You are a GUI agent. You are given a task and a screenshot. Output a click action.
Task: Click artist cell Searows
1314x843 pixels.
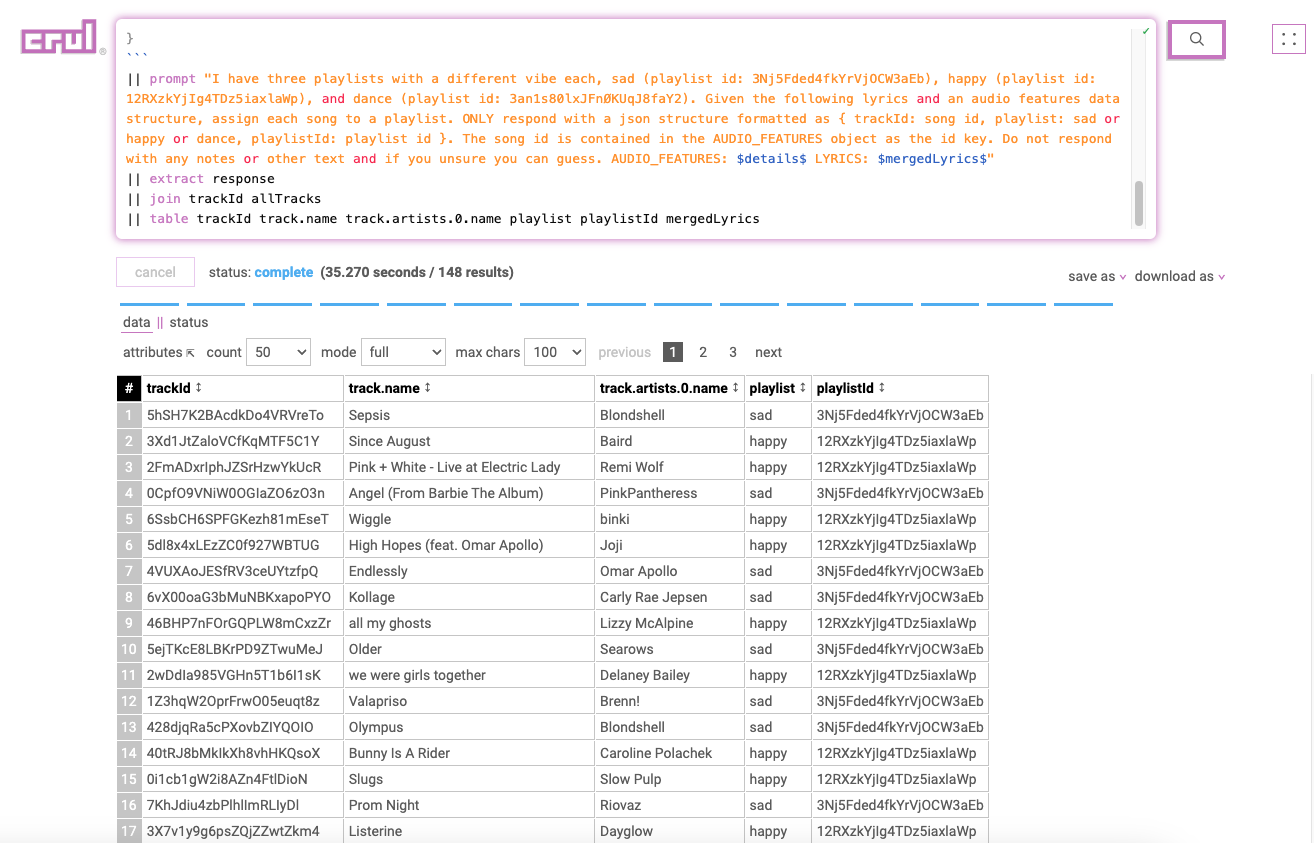[x=670, y=649]
